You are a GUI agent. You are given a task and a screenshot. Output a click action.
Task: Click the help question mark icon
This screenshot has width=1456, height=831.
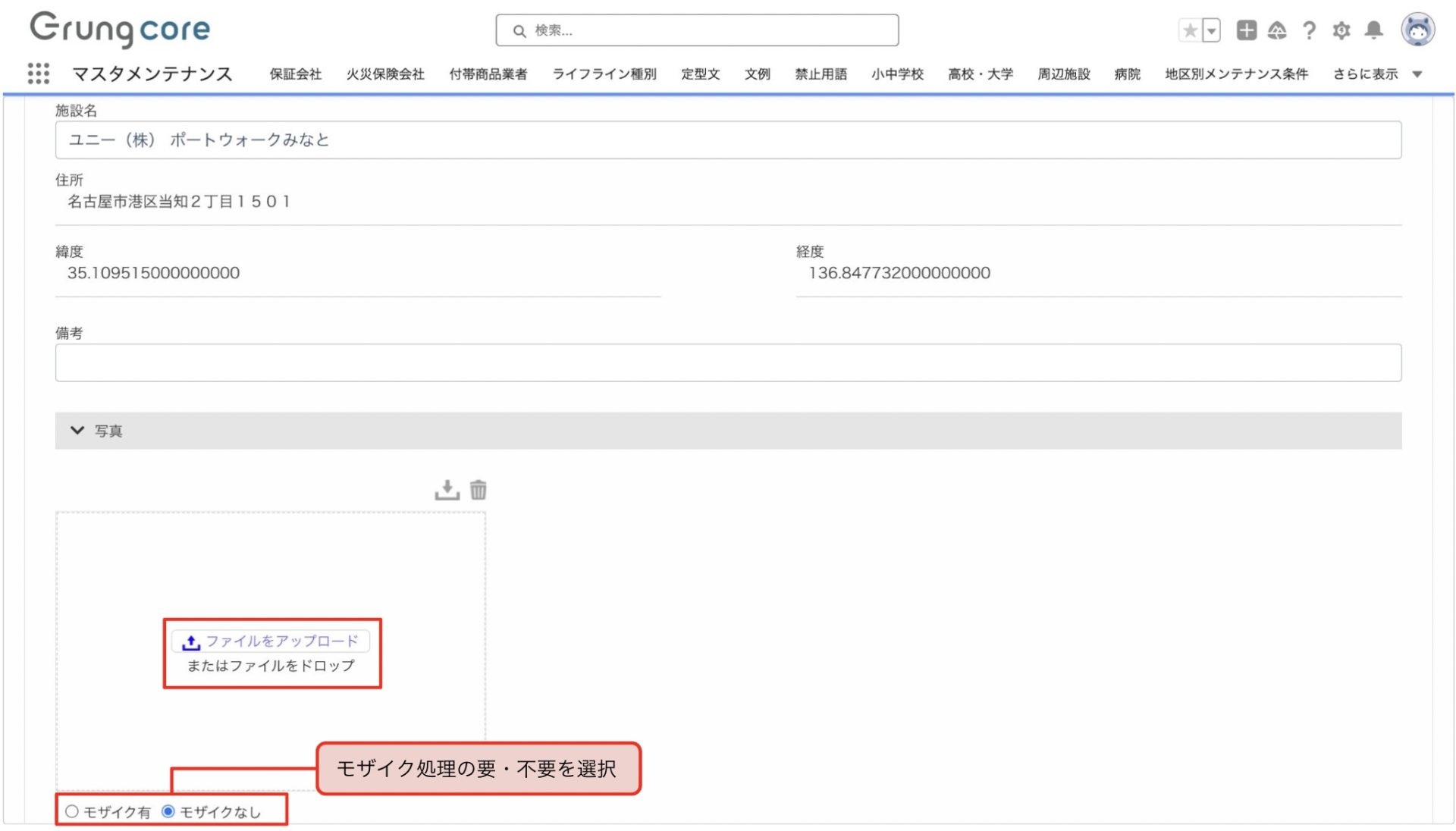pyautogui.click(x=1309, y=30)
